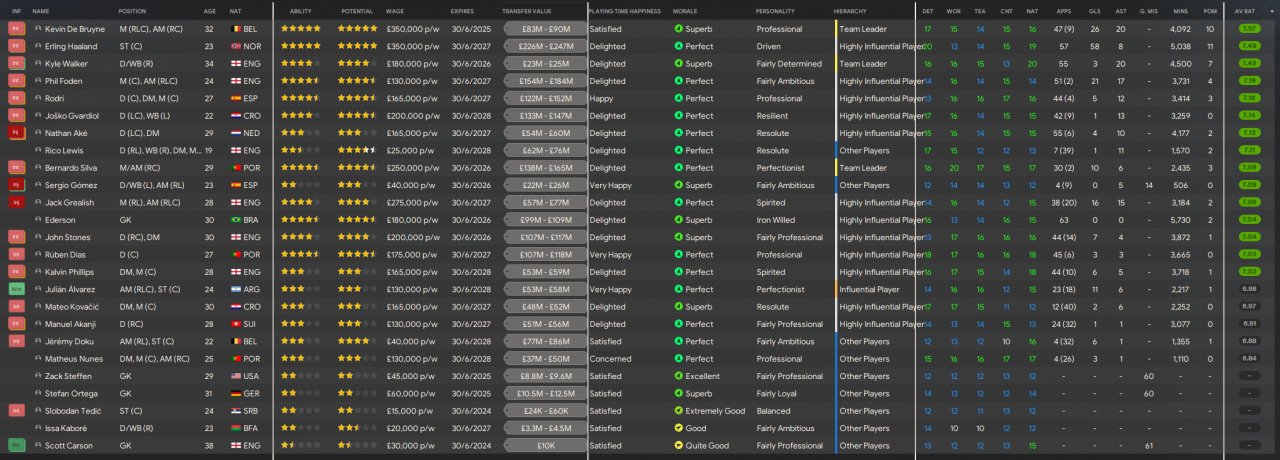Click the info icon left of Rico Lewis
This screenshot has height=460, width=1280.
coord(38,150)
